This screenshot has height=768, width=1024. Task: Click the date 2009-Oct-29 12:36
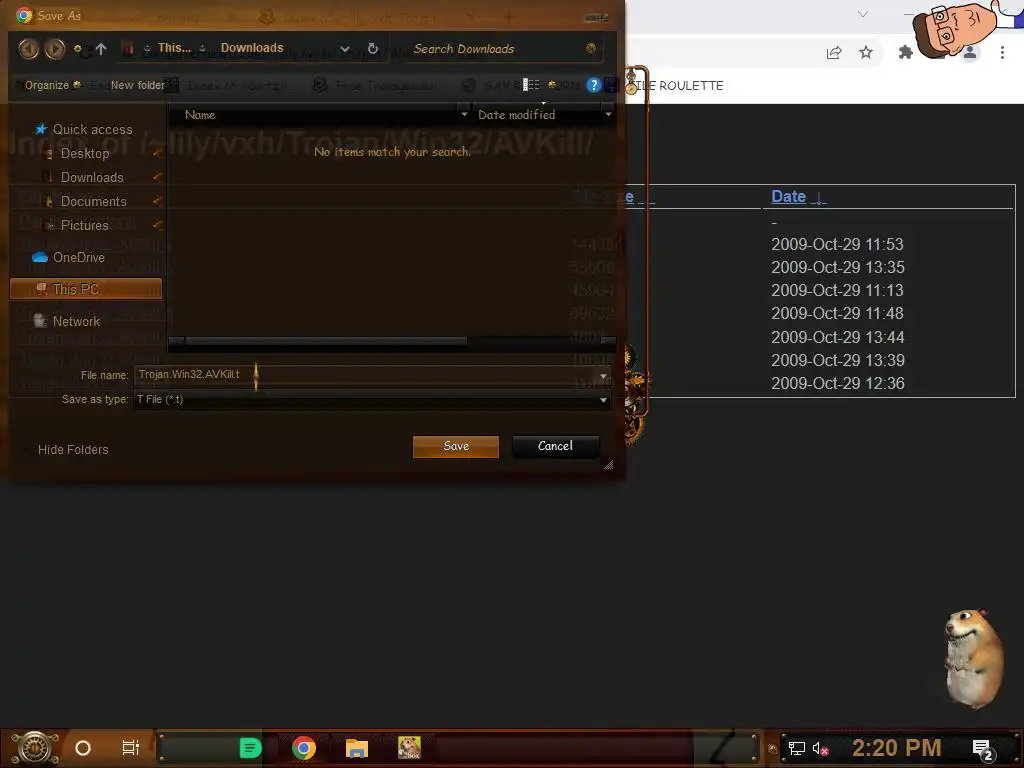click(837, 383)
